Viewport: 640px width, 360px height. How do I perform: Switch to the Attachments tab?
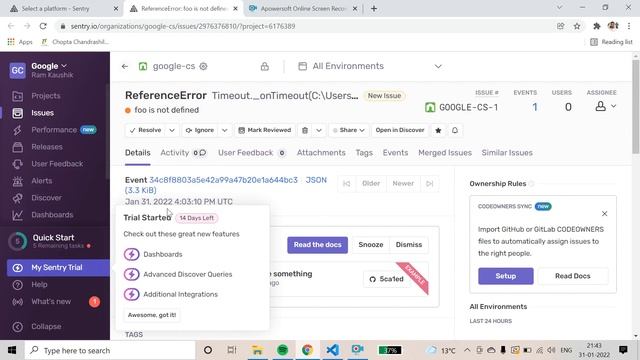coord(321,153)
